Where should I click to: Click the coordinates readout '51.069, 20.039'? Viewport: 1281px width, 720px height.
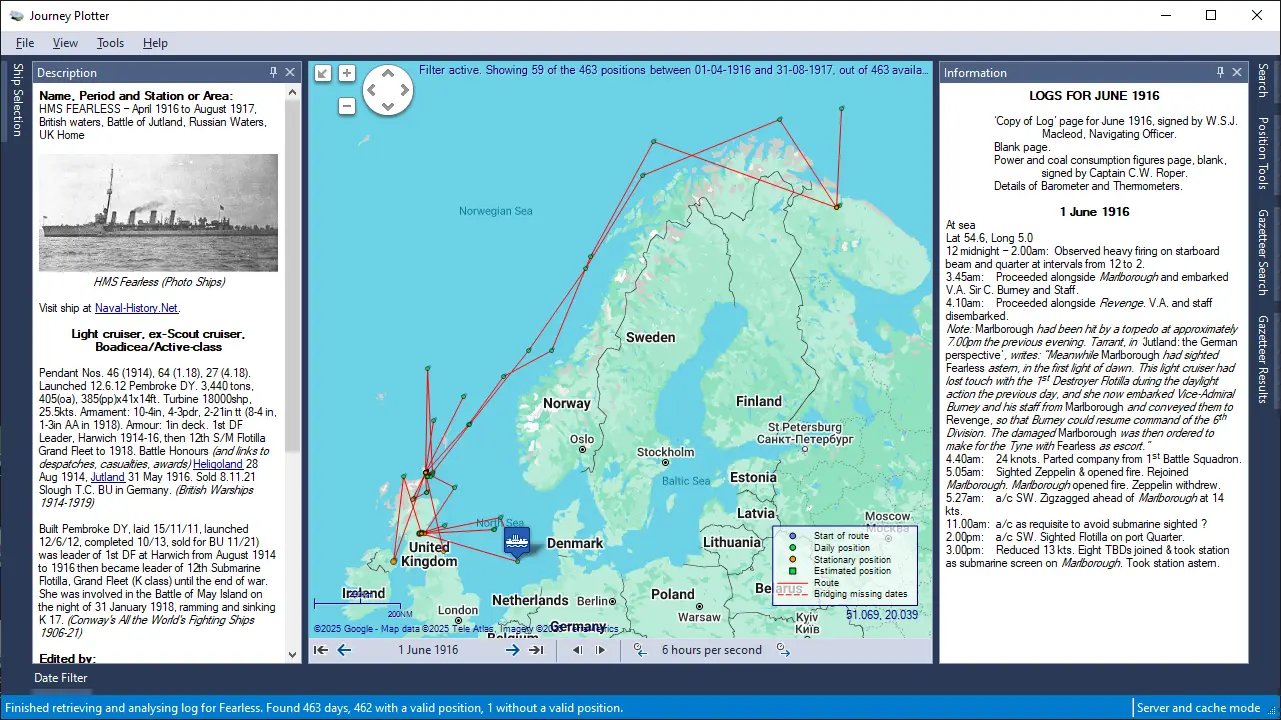(x=881, y=615)
